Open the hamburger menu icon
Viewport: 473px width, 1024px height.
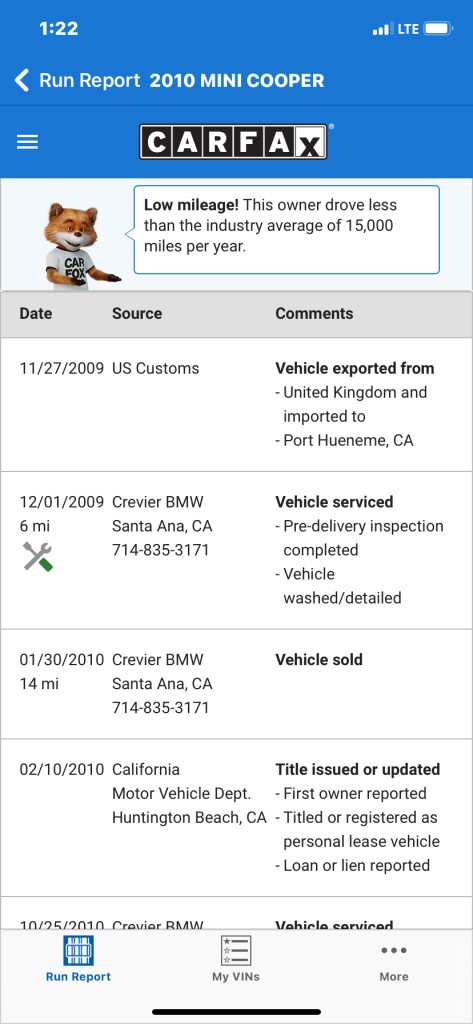27,142
